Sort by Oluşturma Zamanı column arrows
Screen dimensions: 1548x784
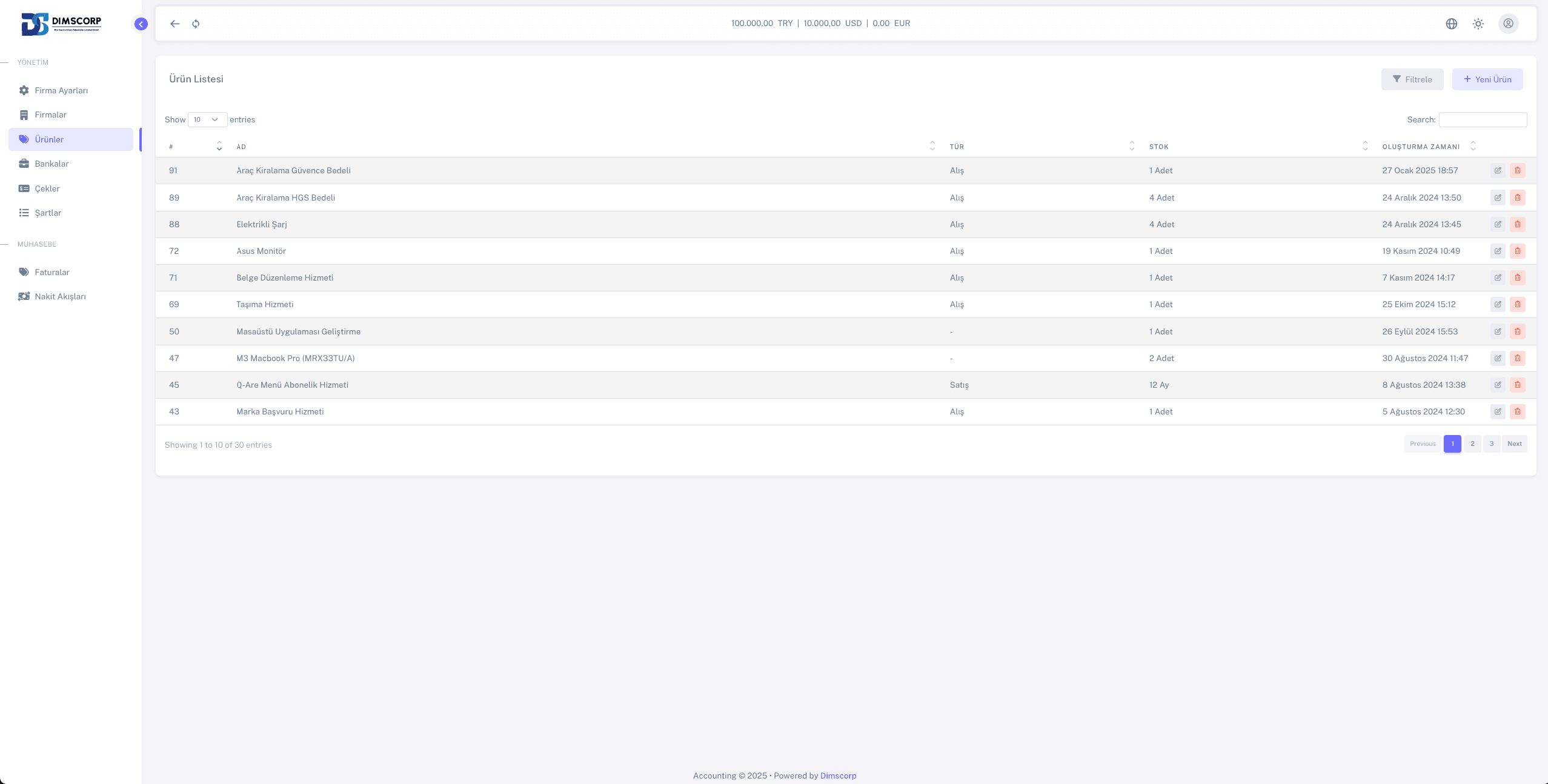(1473, 146)
